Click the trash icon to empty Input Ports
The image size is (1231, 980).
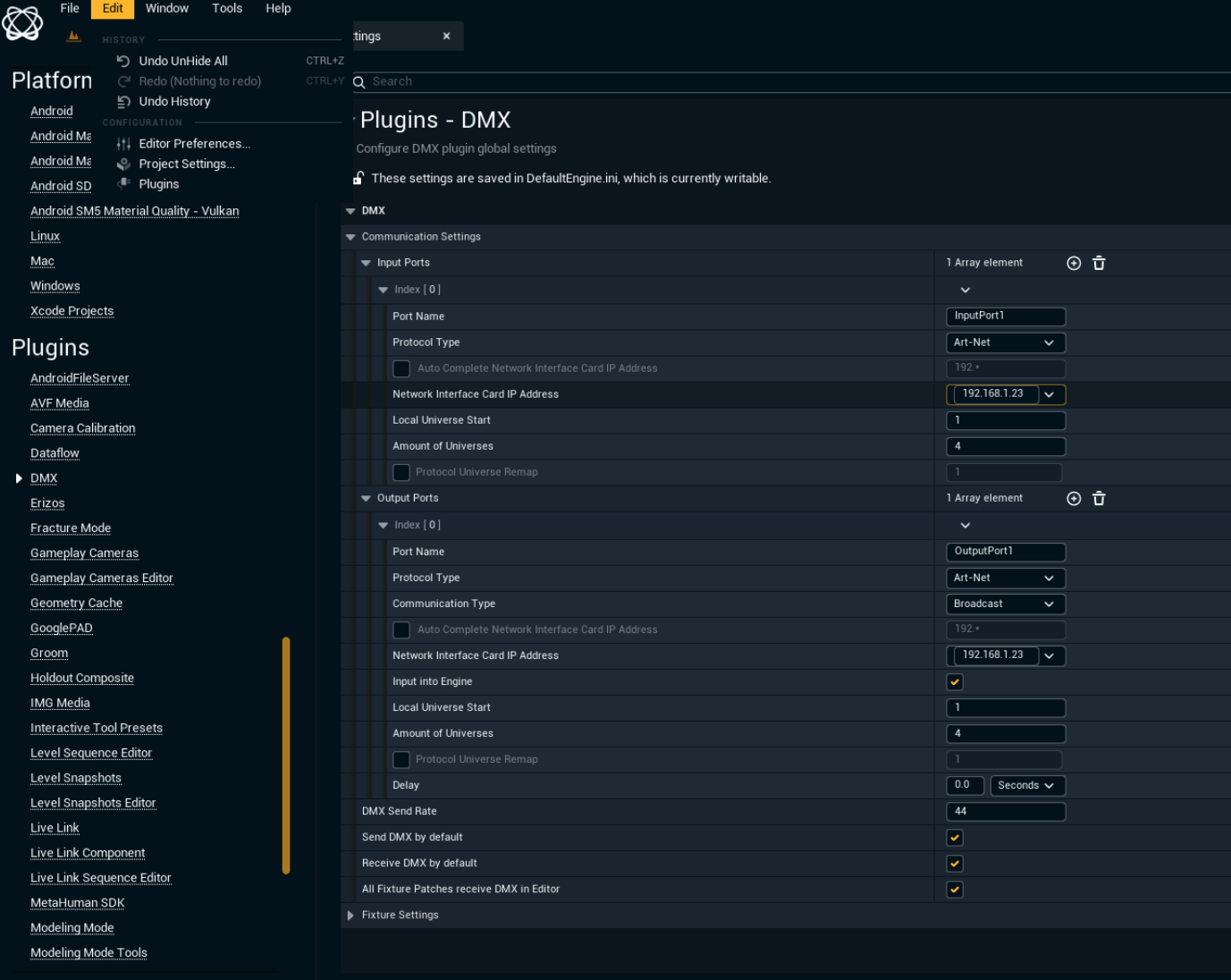coord(1099,263)
